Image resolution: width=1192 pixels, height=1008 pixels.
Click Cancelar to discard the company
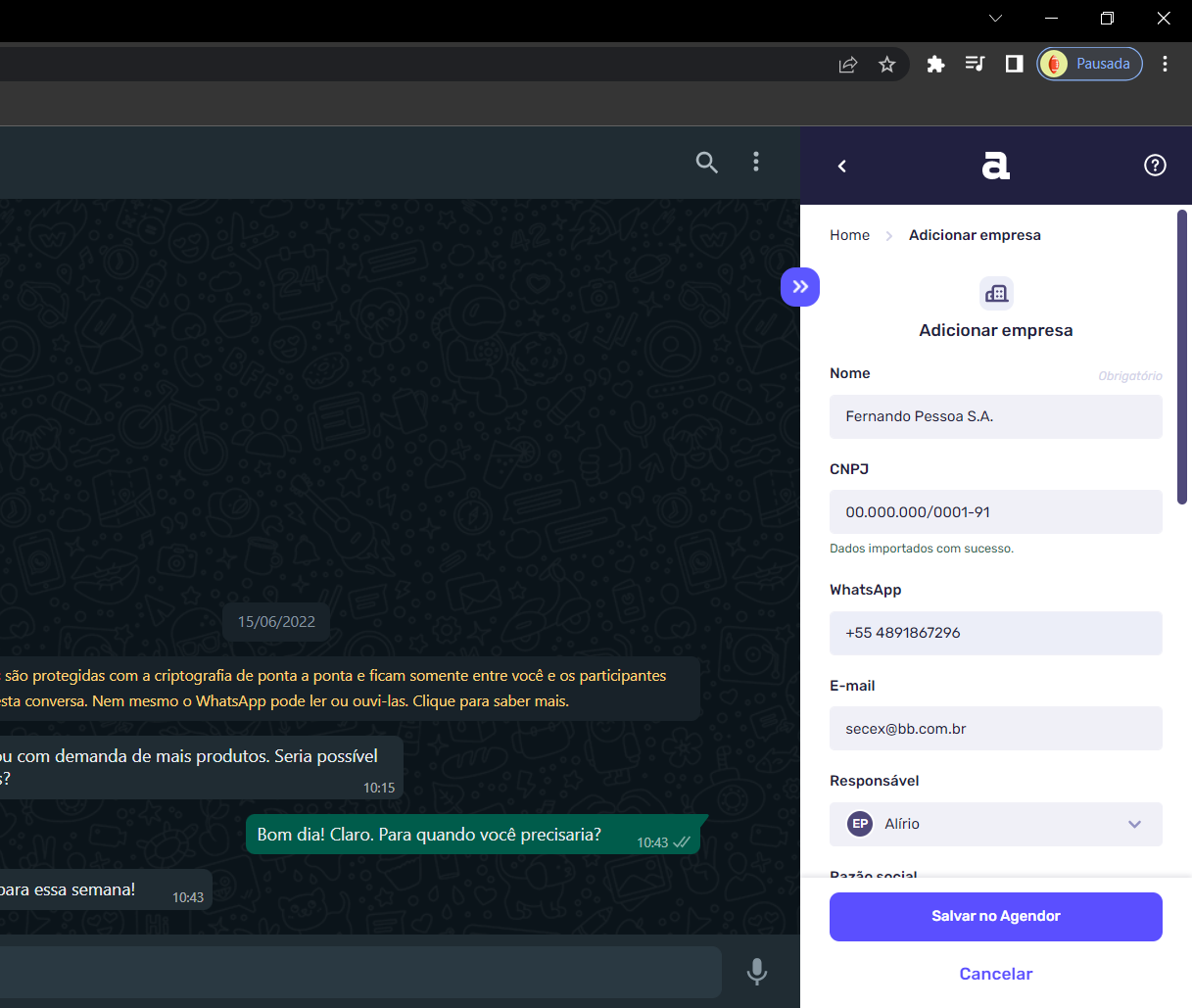[995, 974]
